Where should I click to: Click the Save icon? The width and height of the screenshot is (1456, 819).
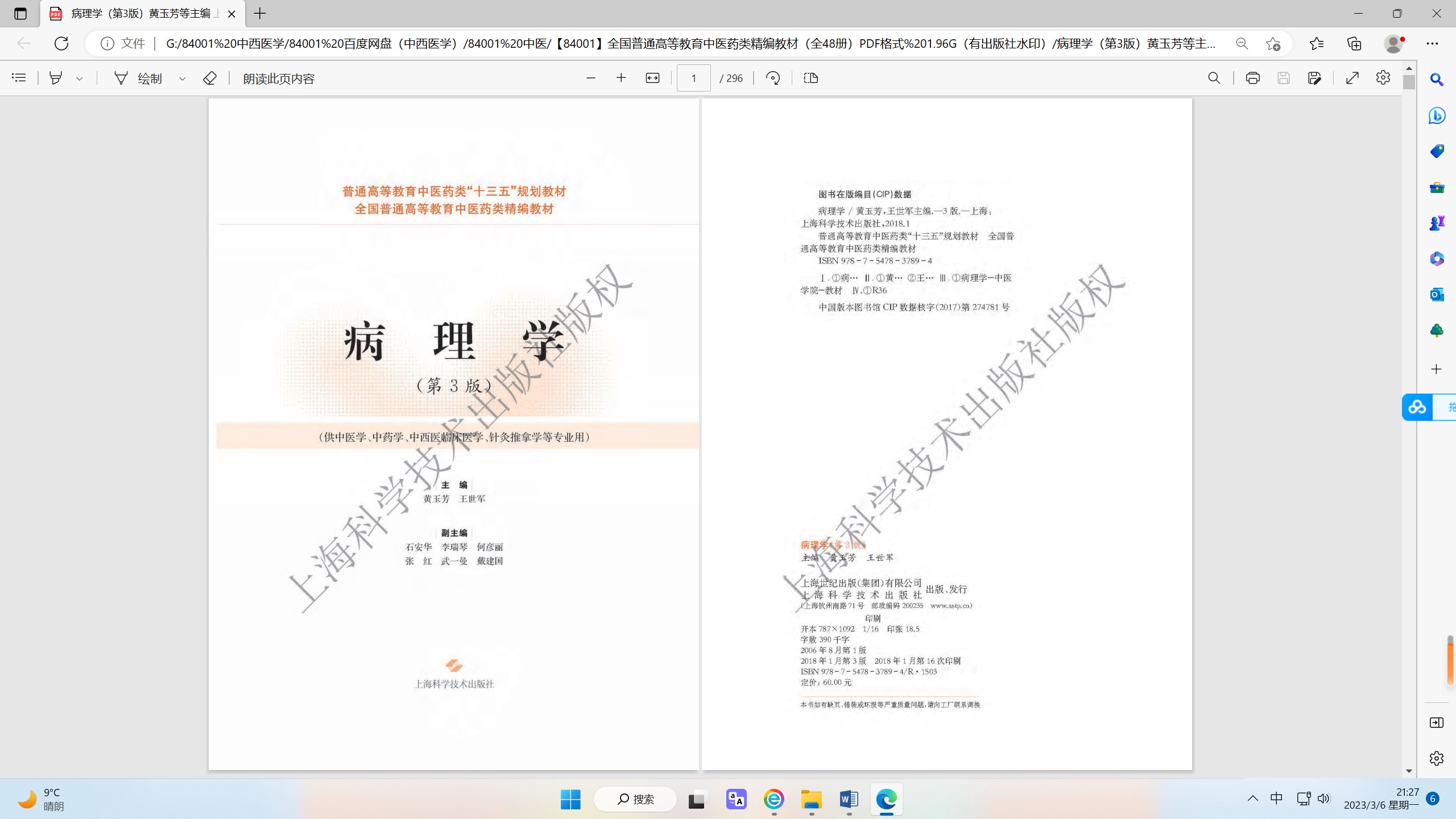pos(1283,78)
